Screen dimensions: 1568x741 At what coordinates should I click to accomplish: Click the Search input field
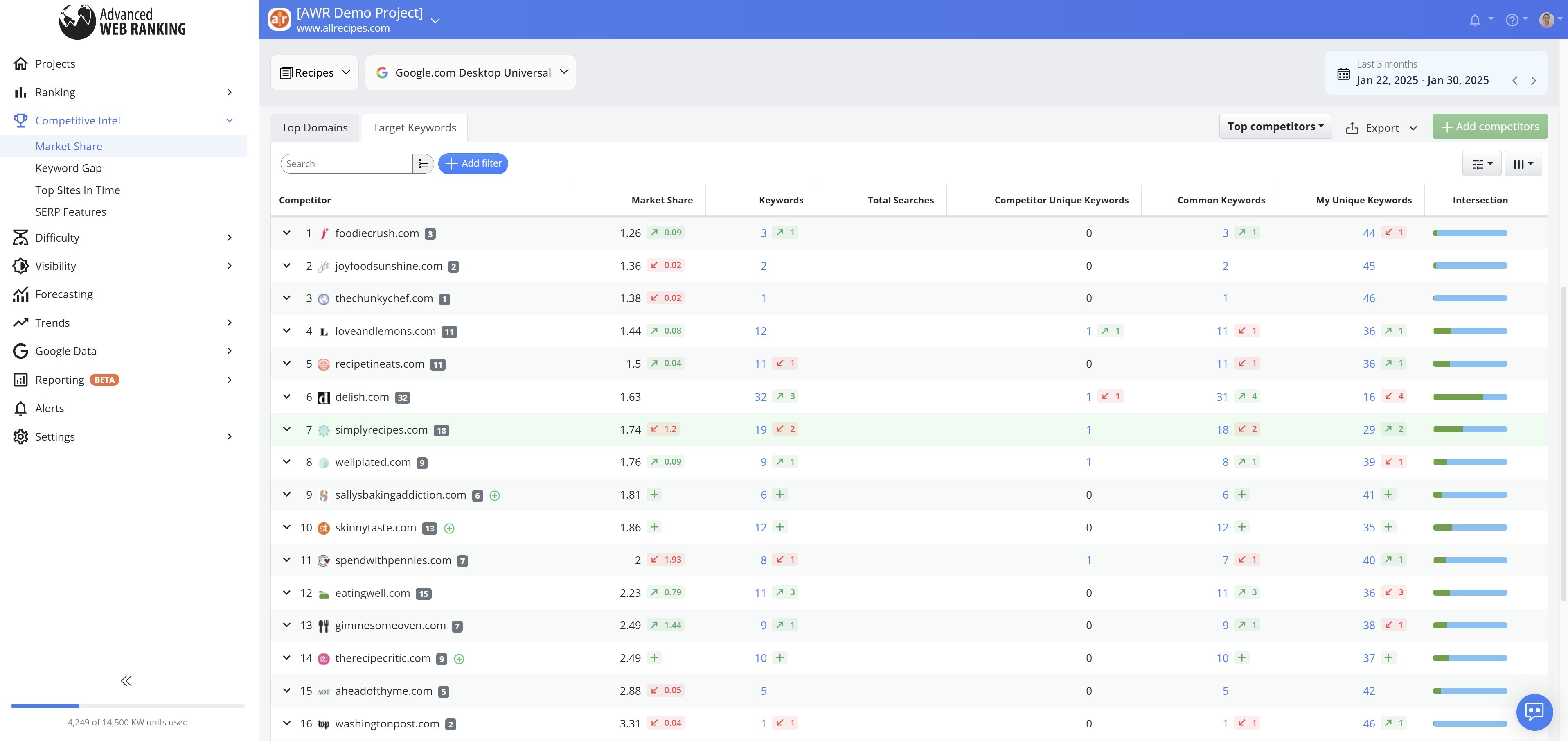[x=347, y=163]
